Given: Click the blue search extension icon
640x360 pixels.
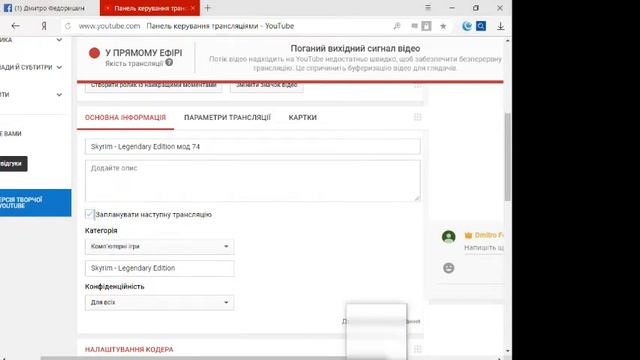Looking at the screenshot, I should click(x=481, y=26).
